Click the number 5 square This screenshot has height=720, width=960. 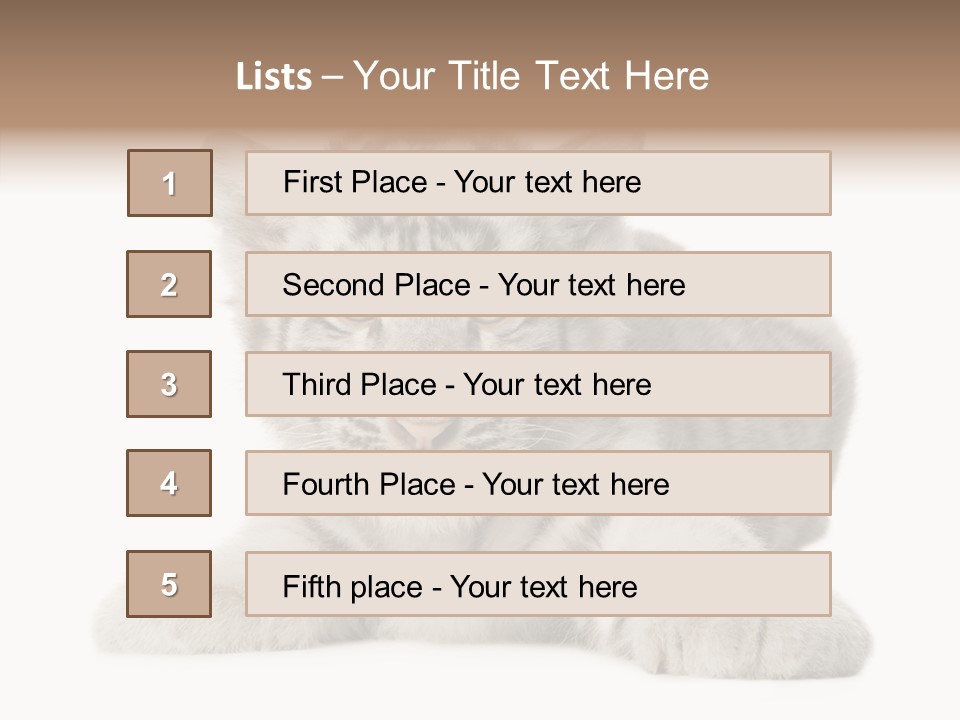(x=169, y=584)
